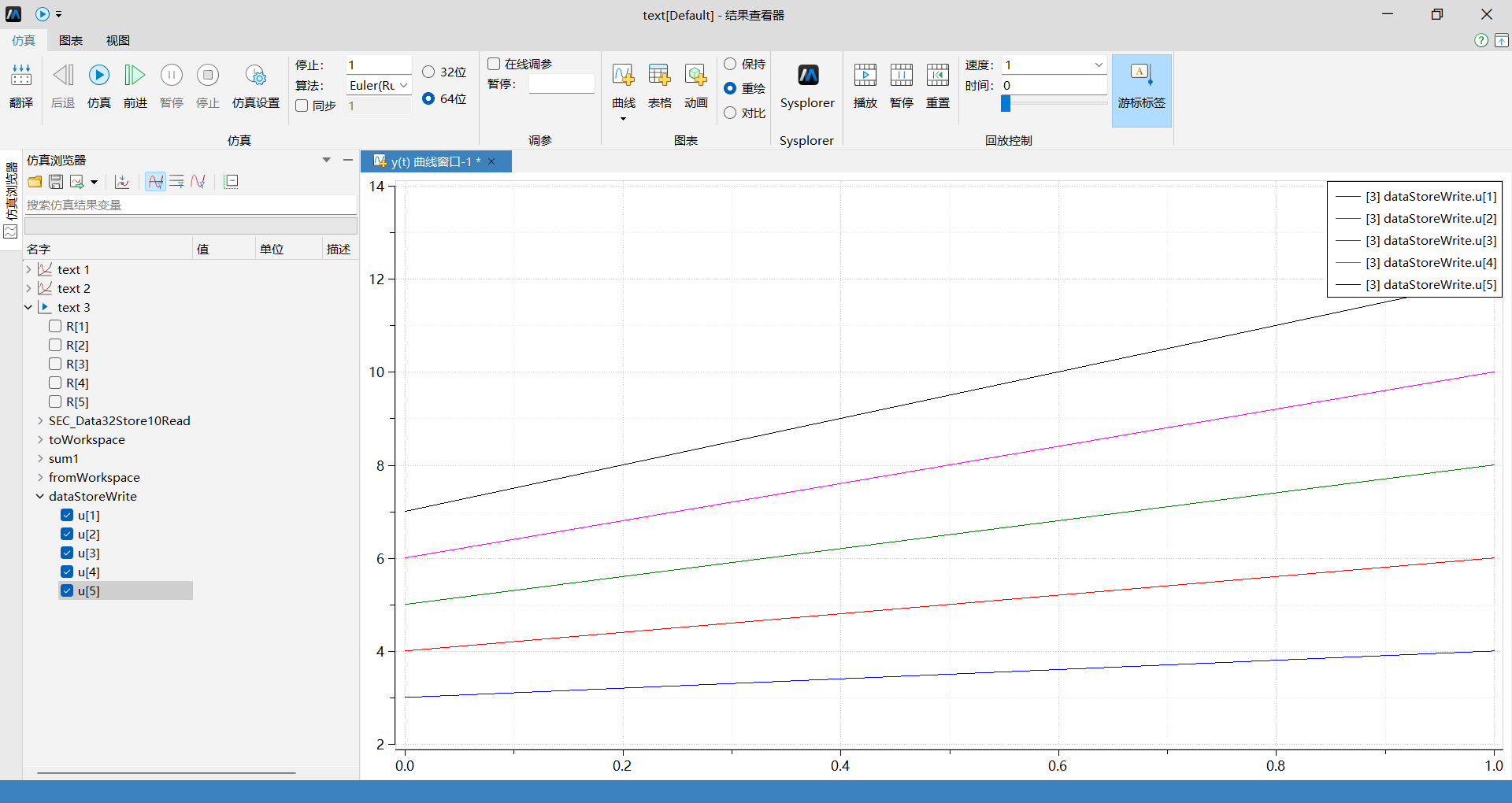
Task: Expand the text 1 tree node
Action: [29, 269]
